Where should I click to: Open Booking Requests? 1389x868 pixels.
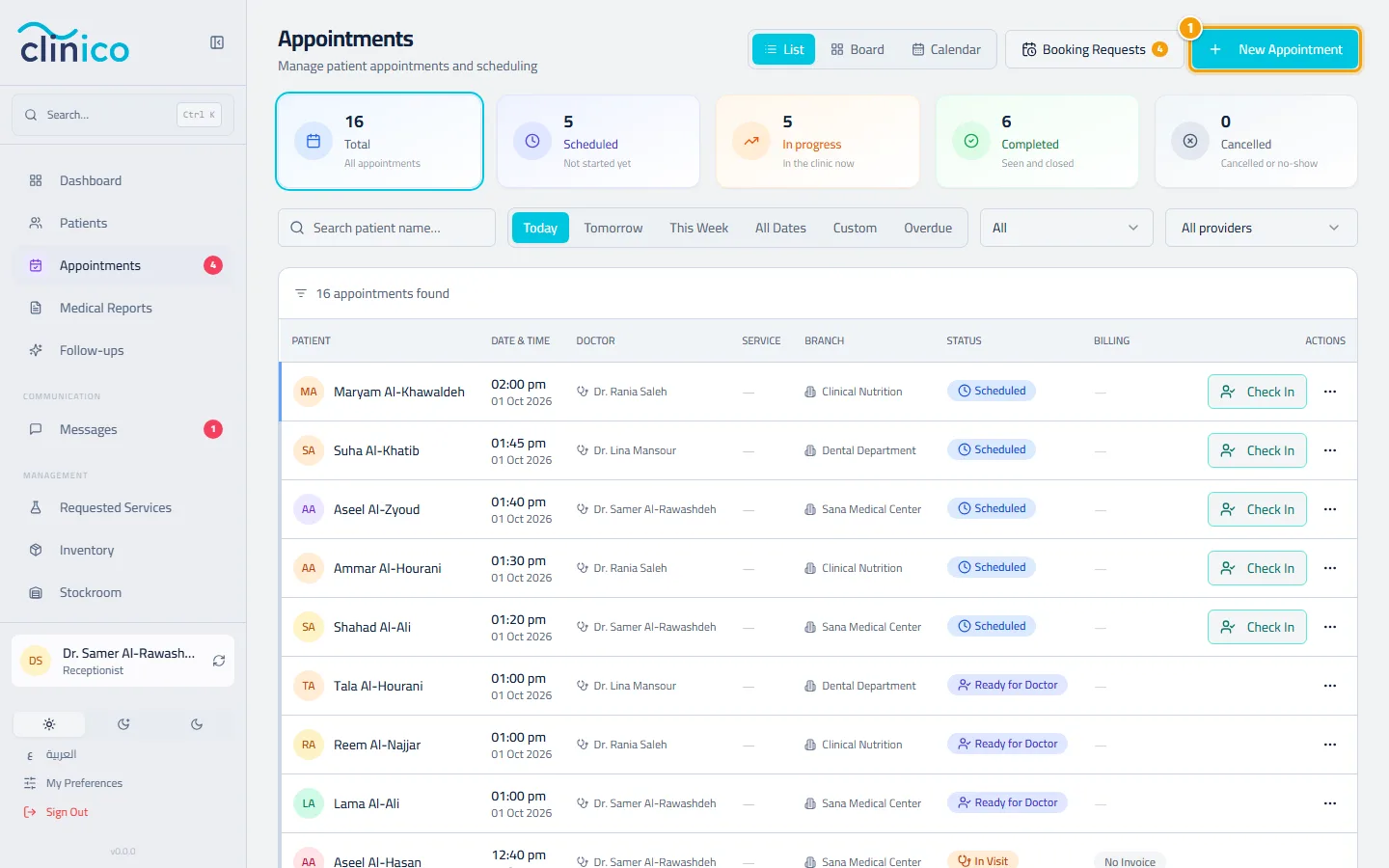pyautogui.click(x=1095, y=49)
